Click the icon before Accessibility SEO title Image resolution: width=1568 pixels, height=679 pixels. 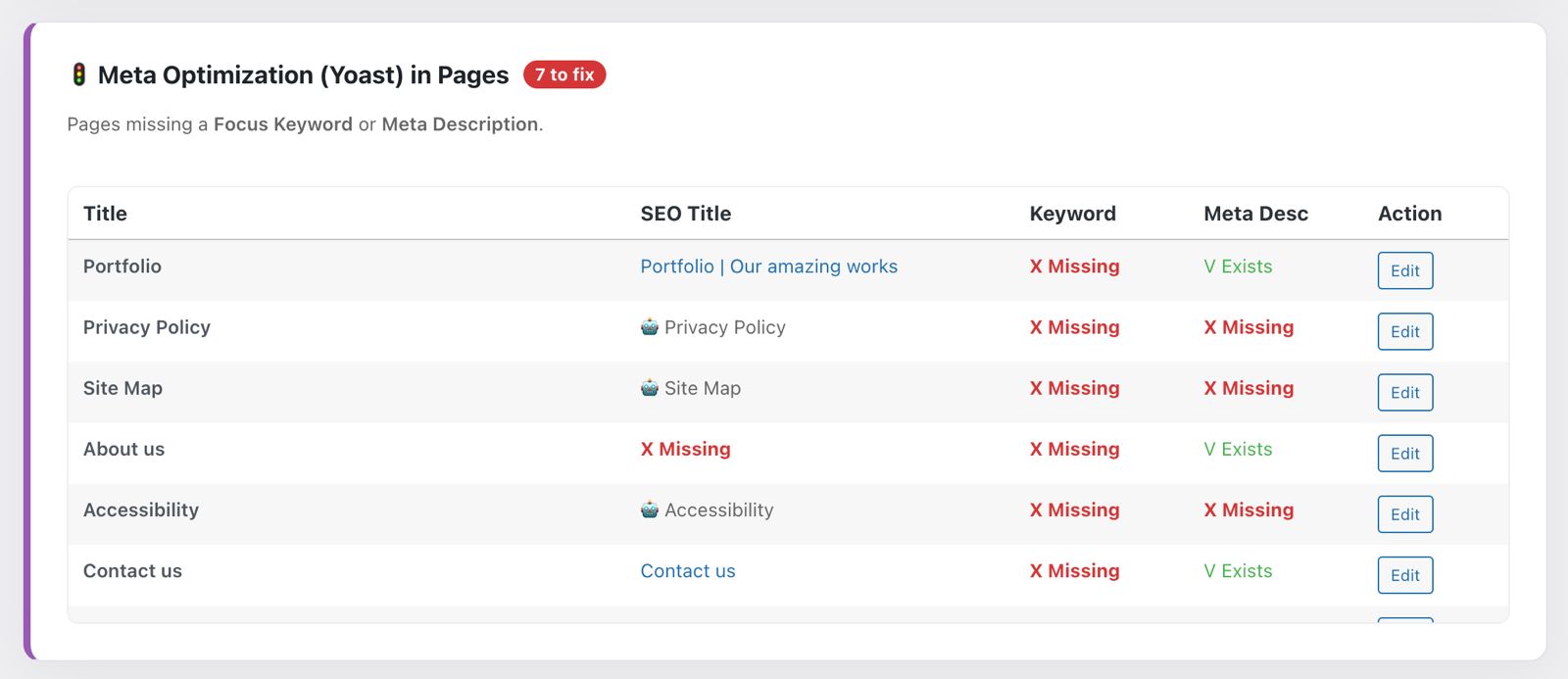click(649, 509)
